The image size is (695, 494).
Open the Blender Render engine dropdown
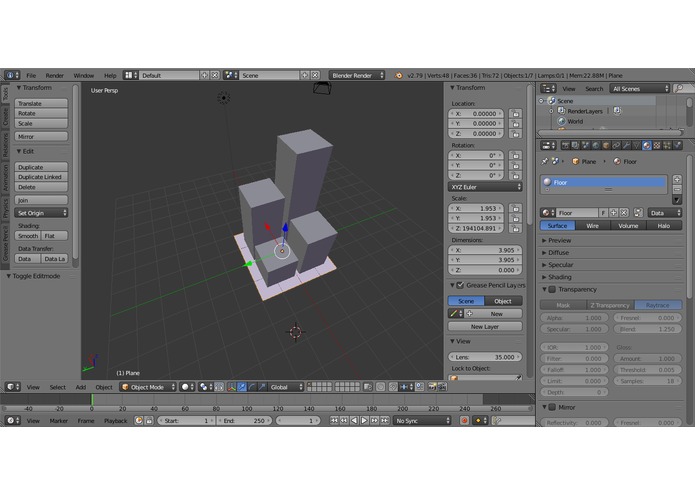click(x=357, y=75)
